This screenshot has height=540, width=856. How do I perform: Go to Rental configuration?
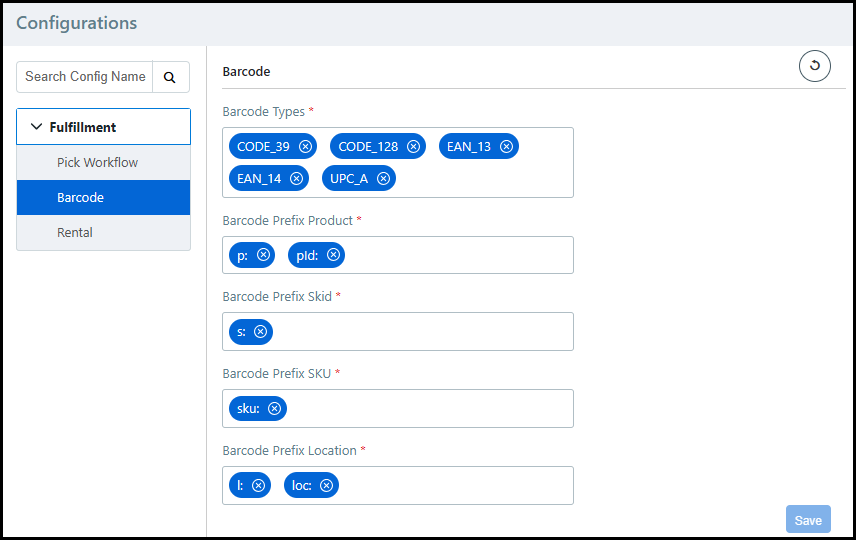pyautogui.click(x=75, y=232)
